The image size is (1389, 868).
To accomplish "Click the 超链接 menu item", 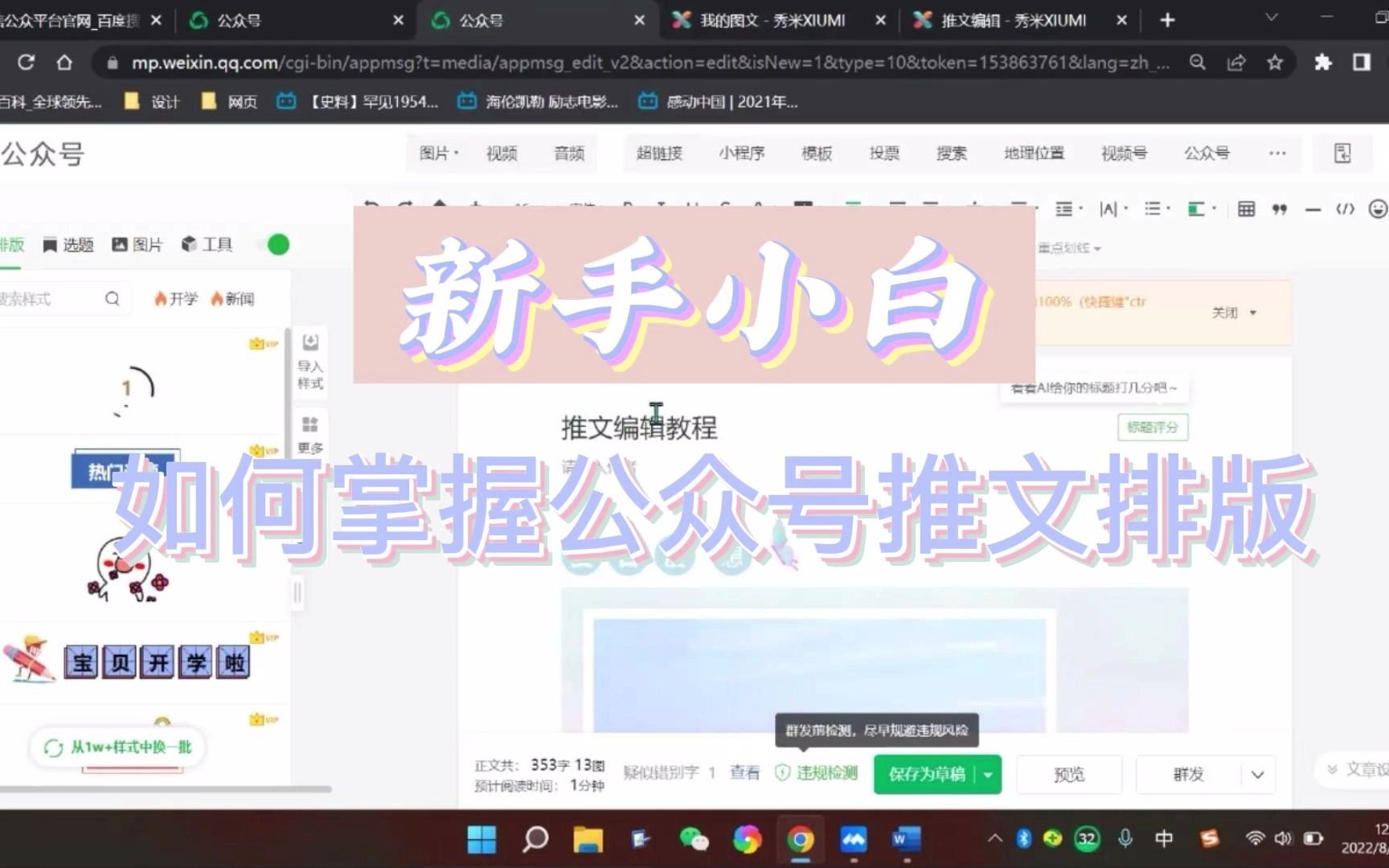I will point(659,154).
